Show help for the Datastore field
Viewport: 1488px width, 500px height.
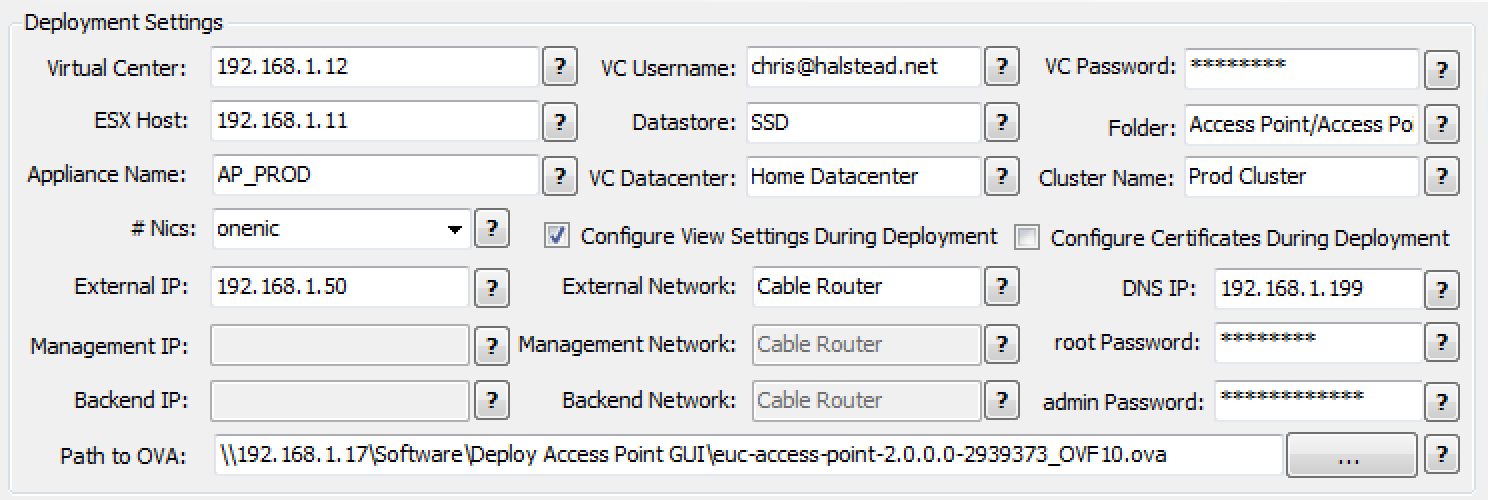[1001, 123]
